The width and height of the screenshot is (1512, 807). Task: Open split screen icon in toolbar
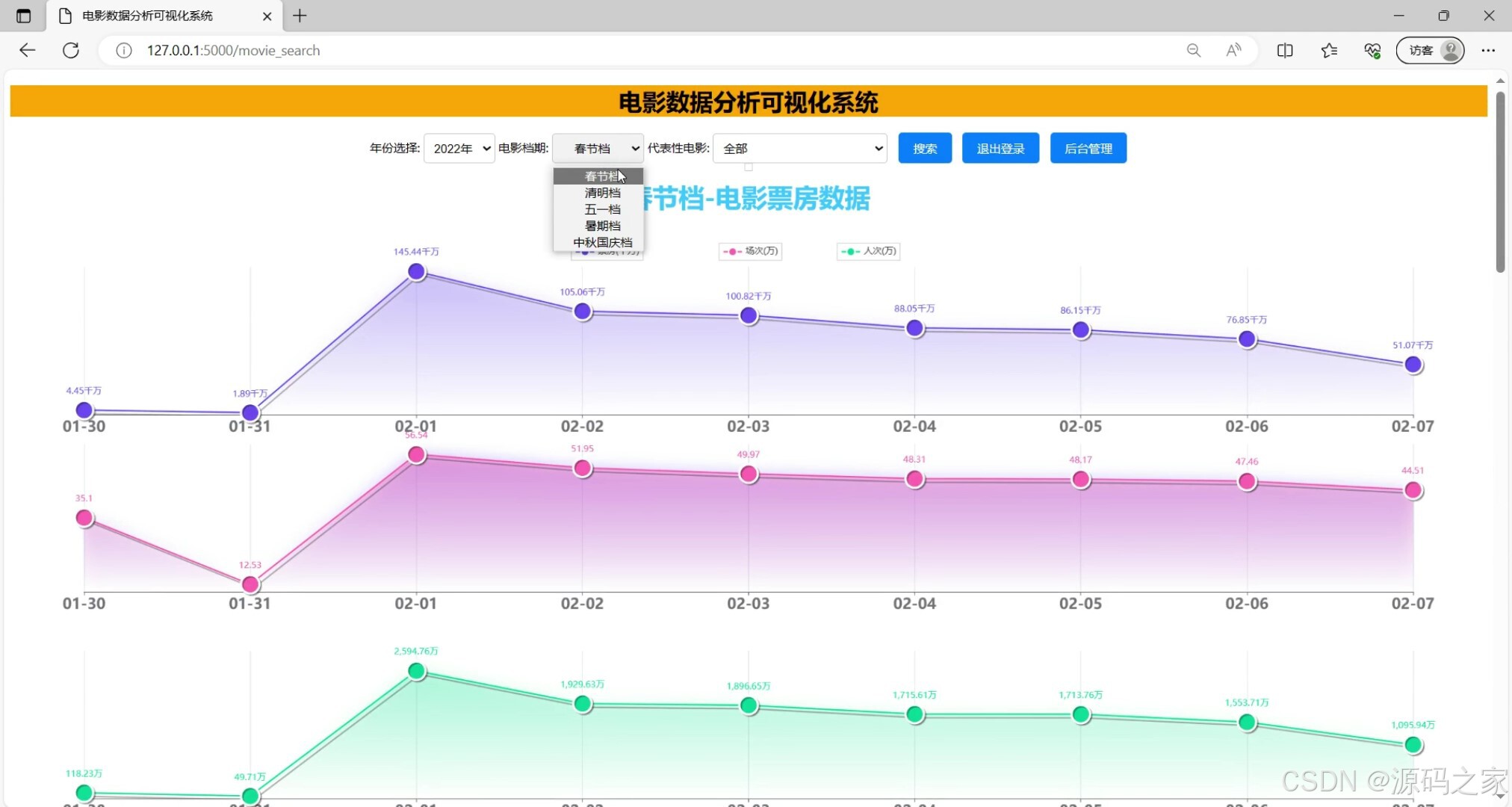pos(1285,50)
